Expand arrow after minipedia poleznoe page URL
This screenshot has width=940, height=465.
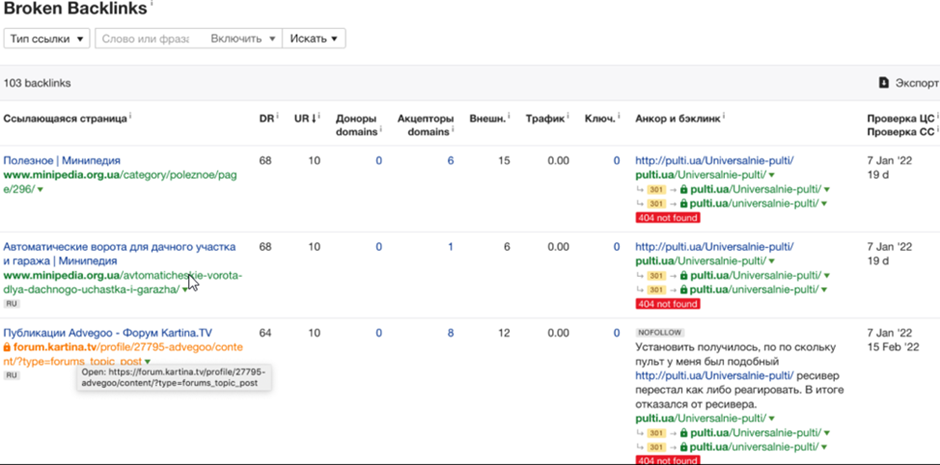pyautogui.click(x=40, y=189)
